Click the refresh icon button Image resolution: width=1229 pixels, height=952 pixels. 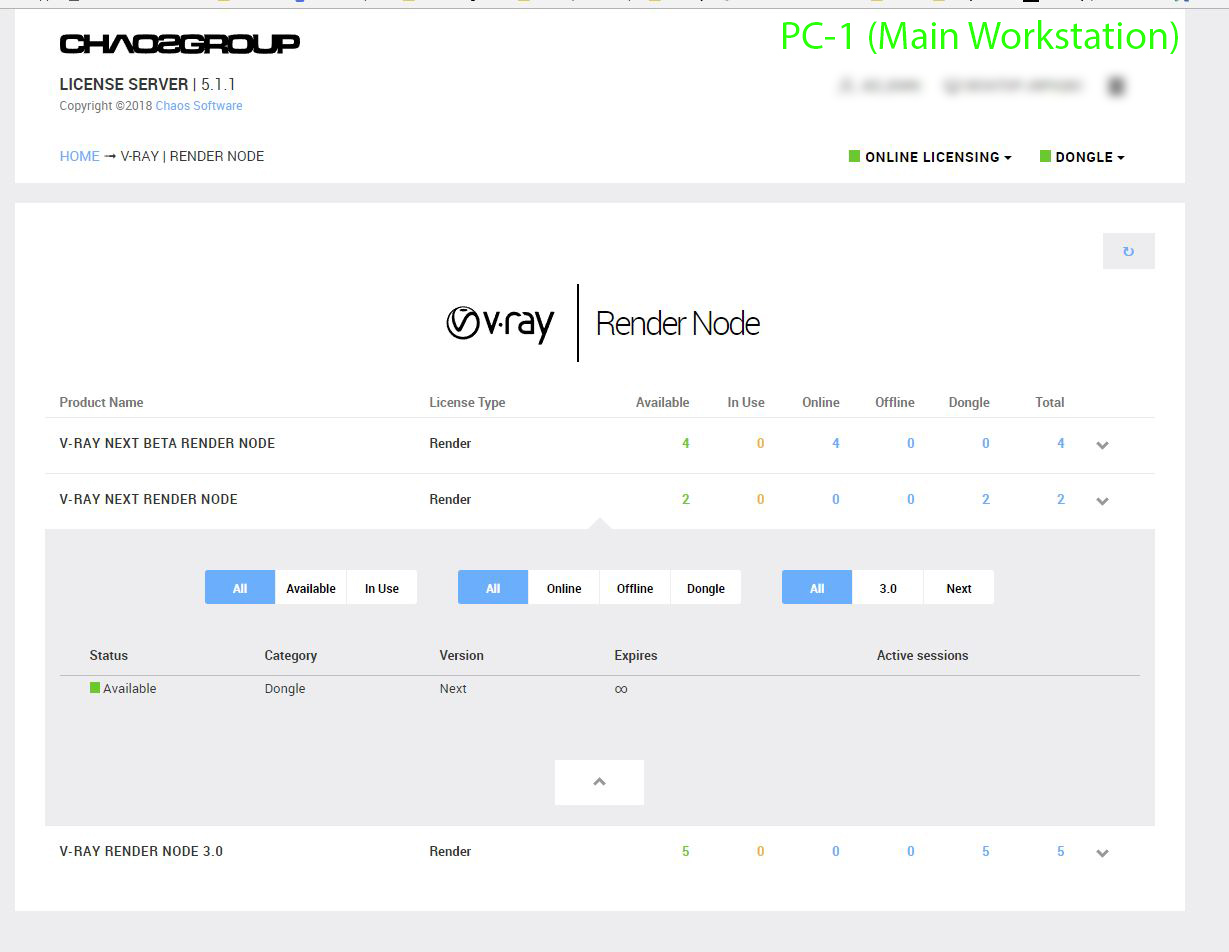coord(1128,251)
